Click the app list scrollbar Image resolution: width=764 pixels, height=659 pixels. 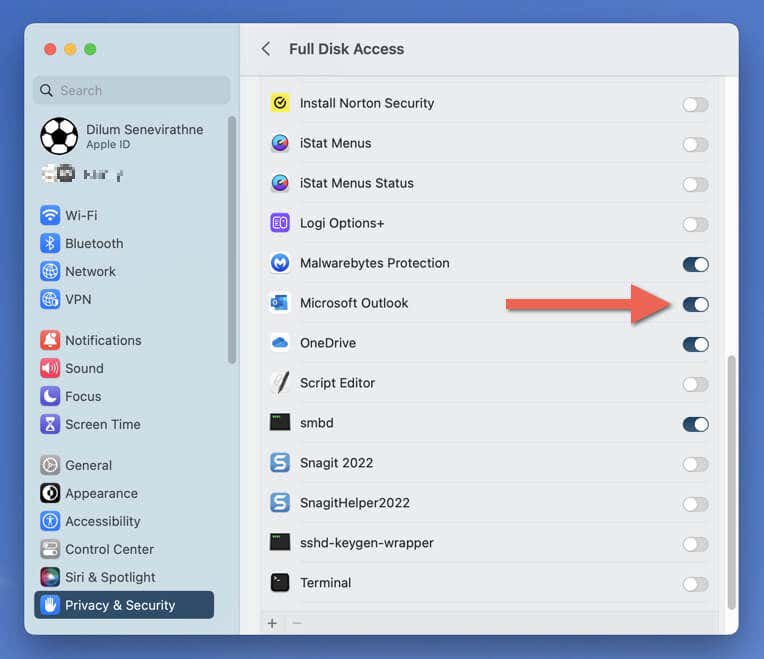coord(731,482)
